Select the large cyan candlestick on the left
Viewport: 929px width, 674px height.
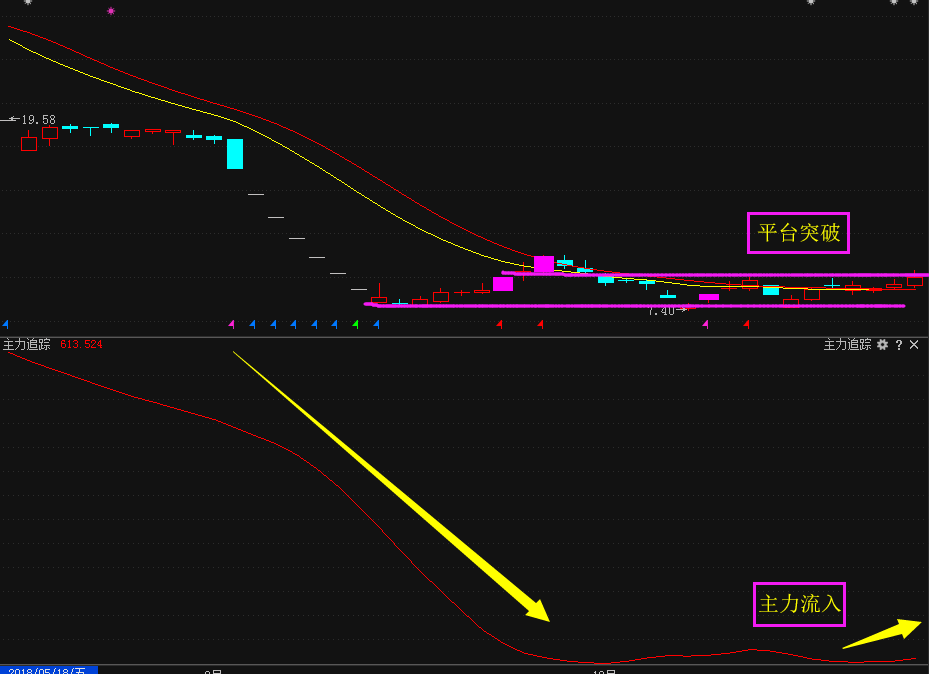(235, 153)
